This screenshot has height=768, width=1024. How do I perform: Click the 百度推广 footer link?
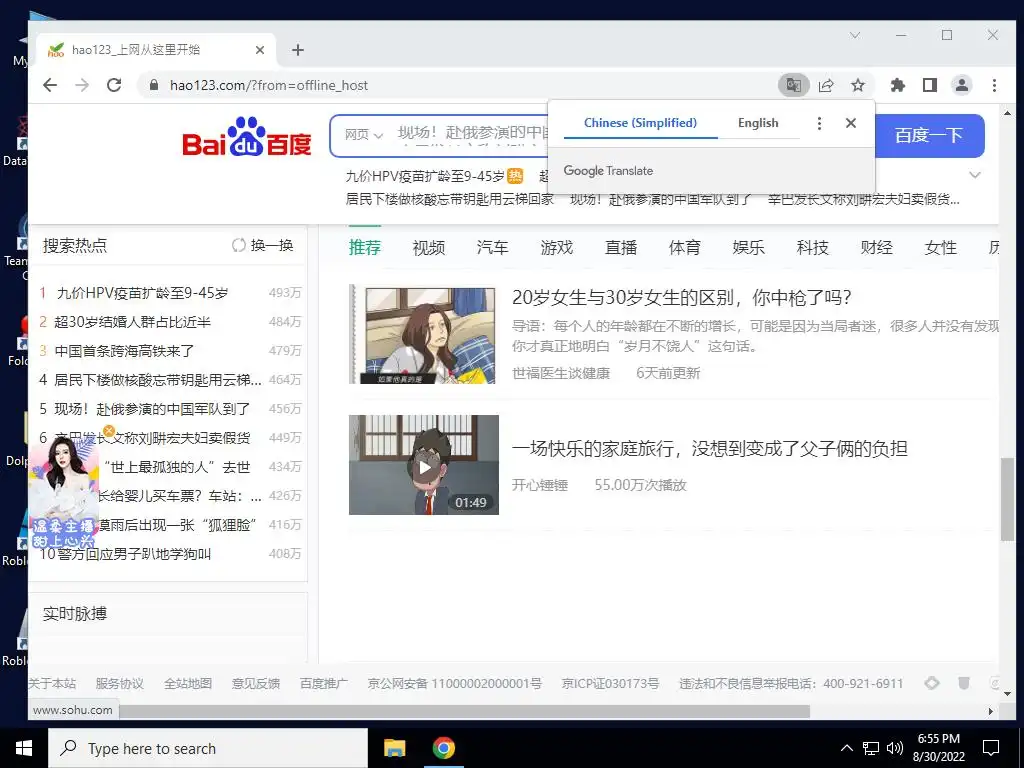tap(324, 683)
